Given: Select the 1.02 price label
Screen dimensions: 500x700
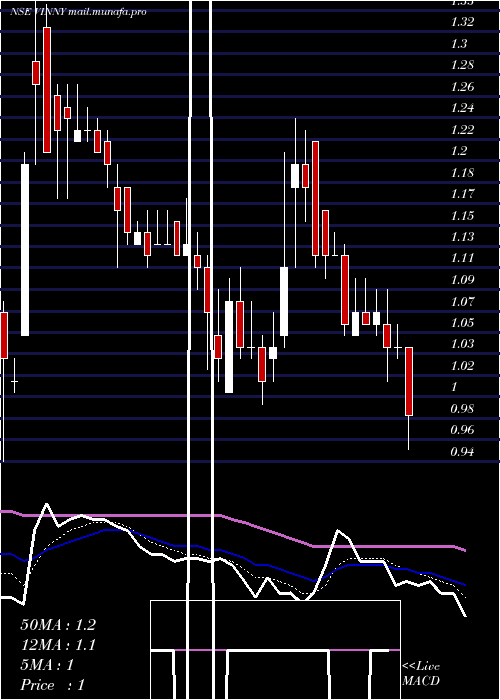Looking at the screenshot, I should pyautogui.click(x=462, y=366).
